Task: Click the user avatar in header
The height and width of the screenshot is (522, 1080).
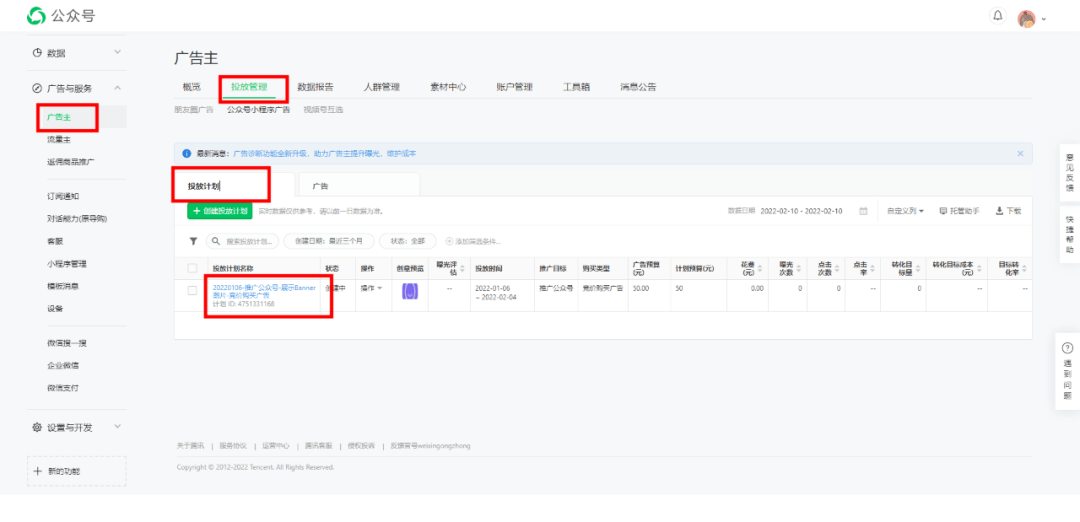Action: pos(1026,19)
